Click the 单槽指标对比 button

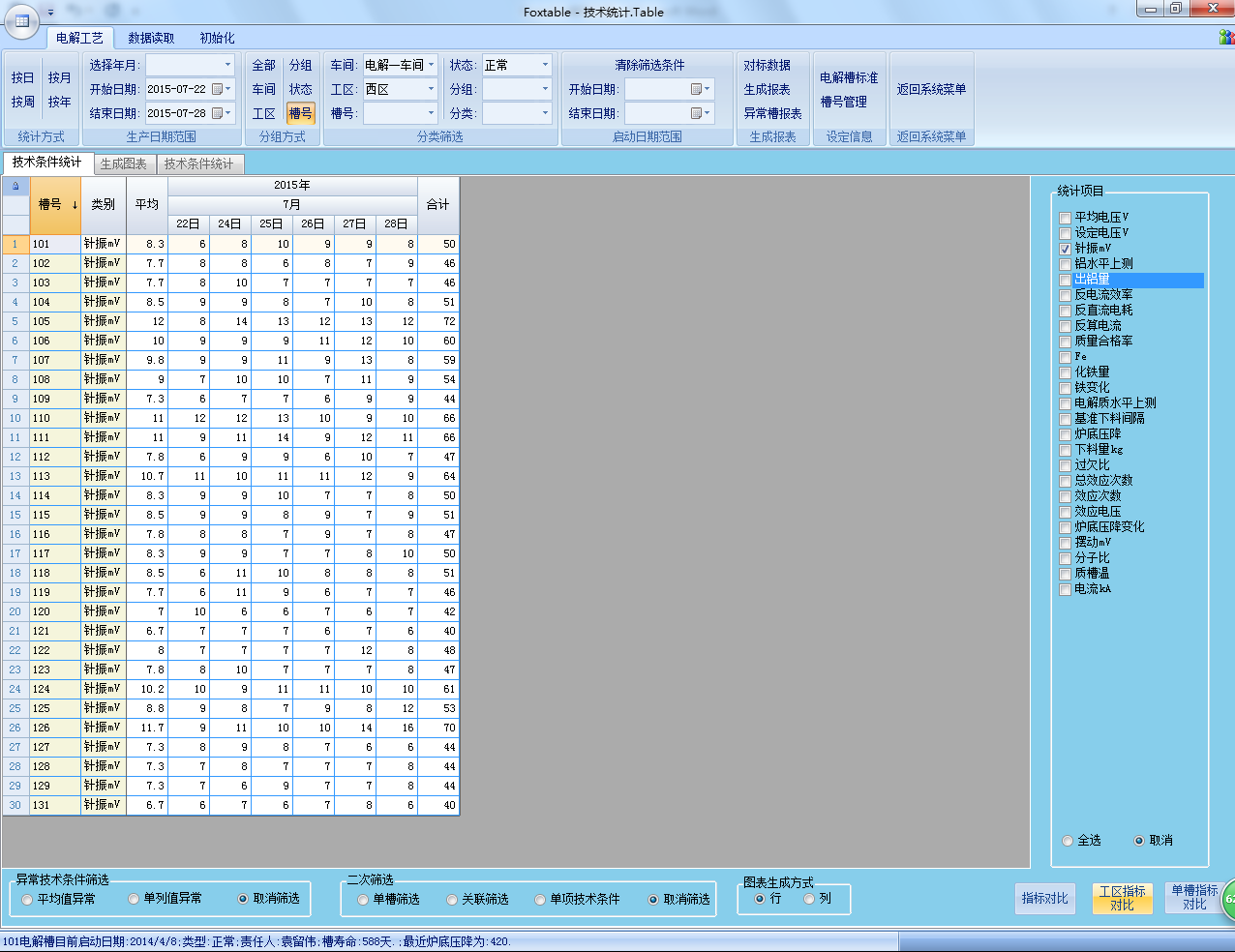1194,899
